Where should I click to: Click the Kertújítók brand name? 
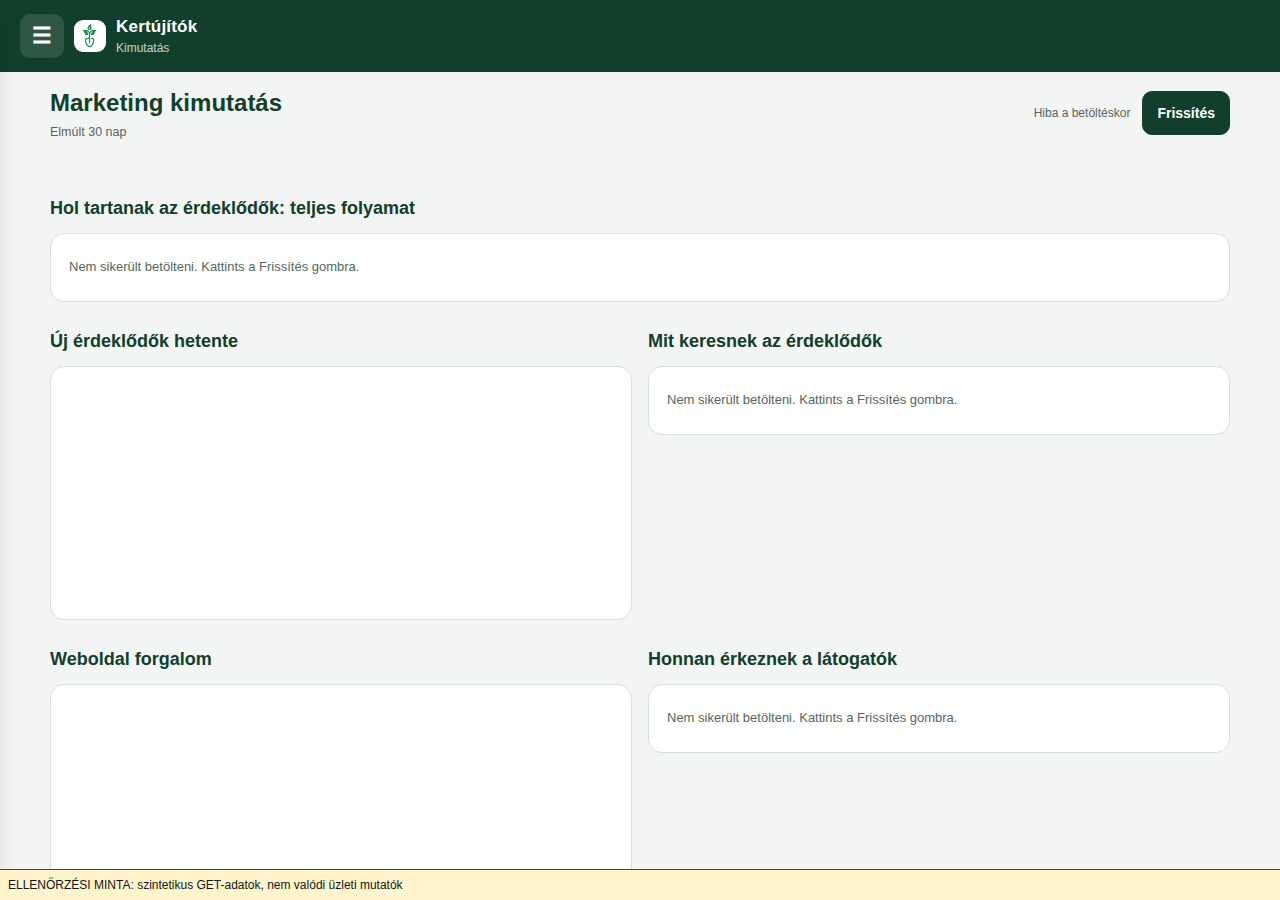[157, 27]
